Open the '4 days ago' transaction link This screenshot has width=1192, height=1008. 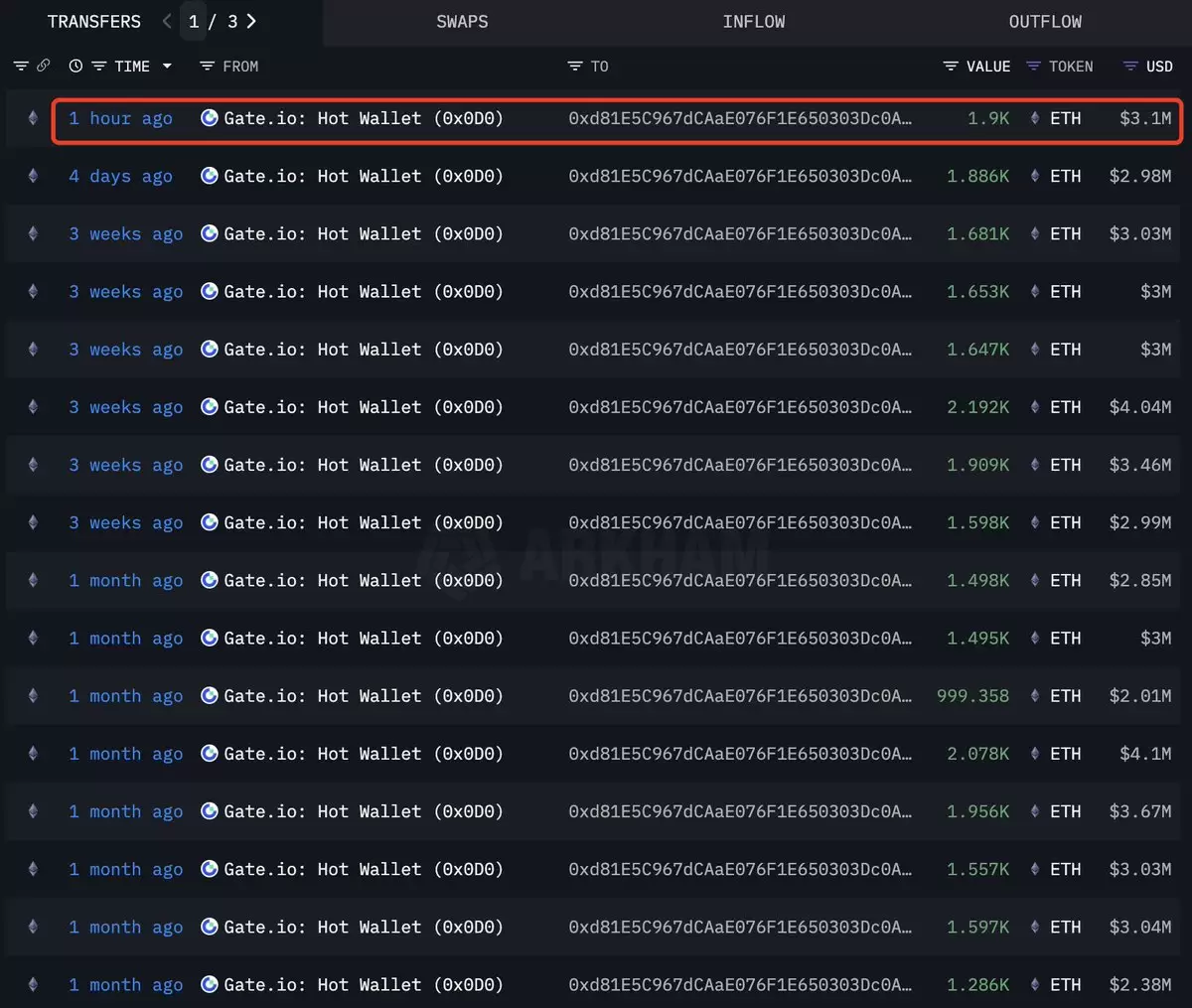120,176
